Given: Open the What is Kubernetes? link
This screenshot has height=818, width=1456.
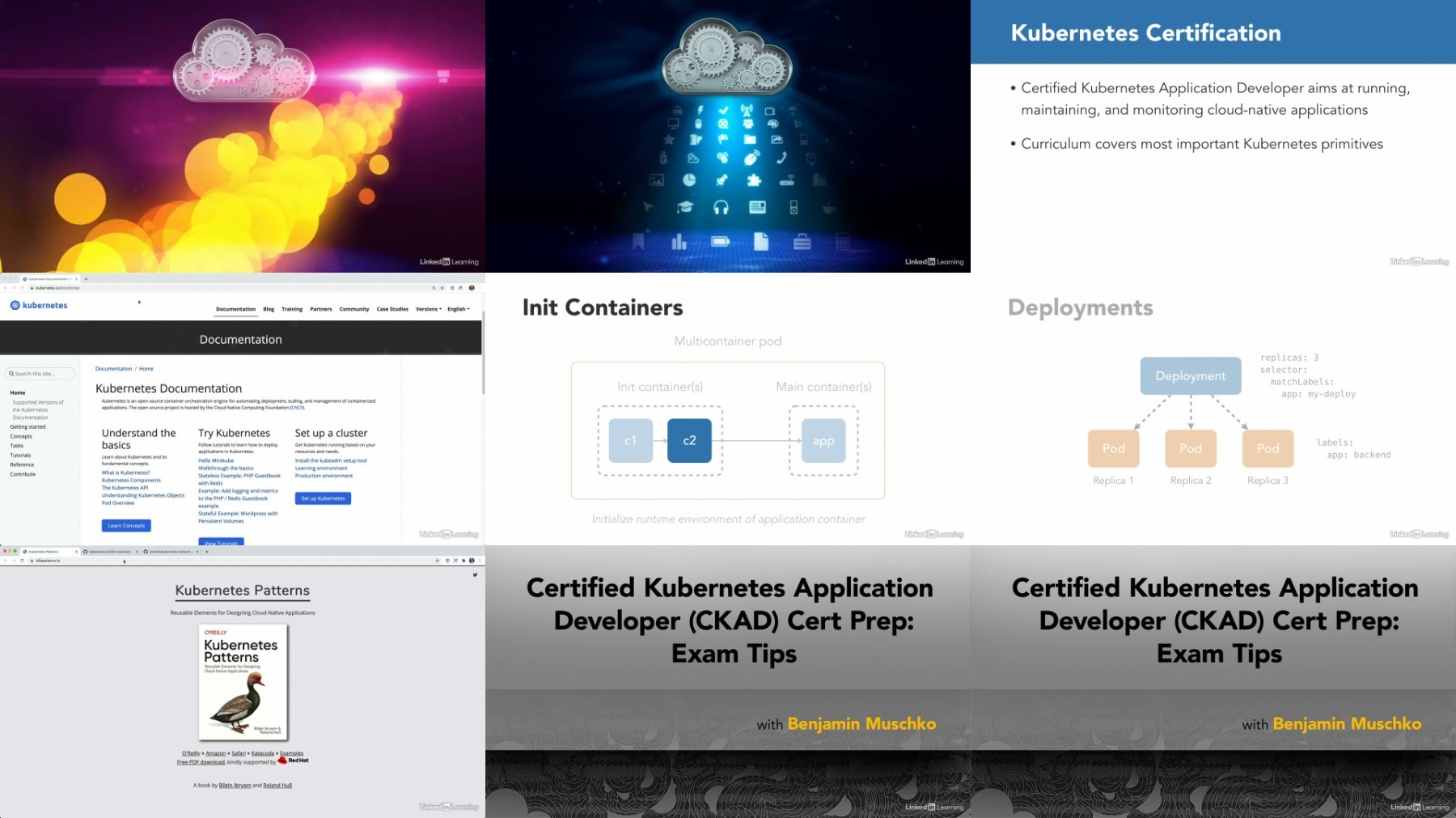Looking at the screenshot, I should click(125, 473).
